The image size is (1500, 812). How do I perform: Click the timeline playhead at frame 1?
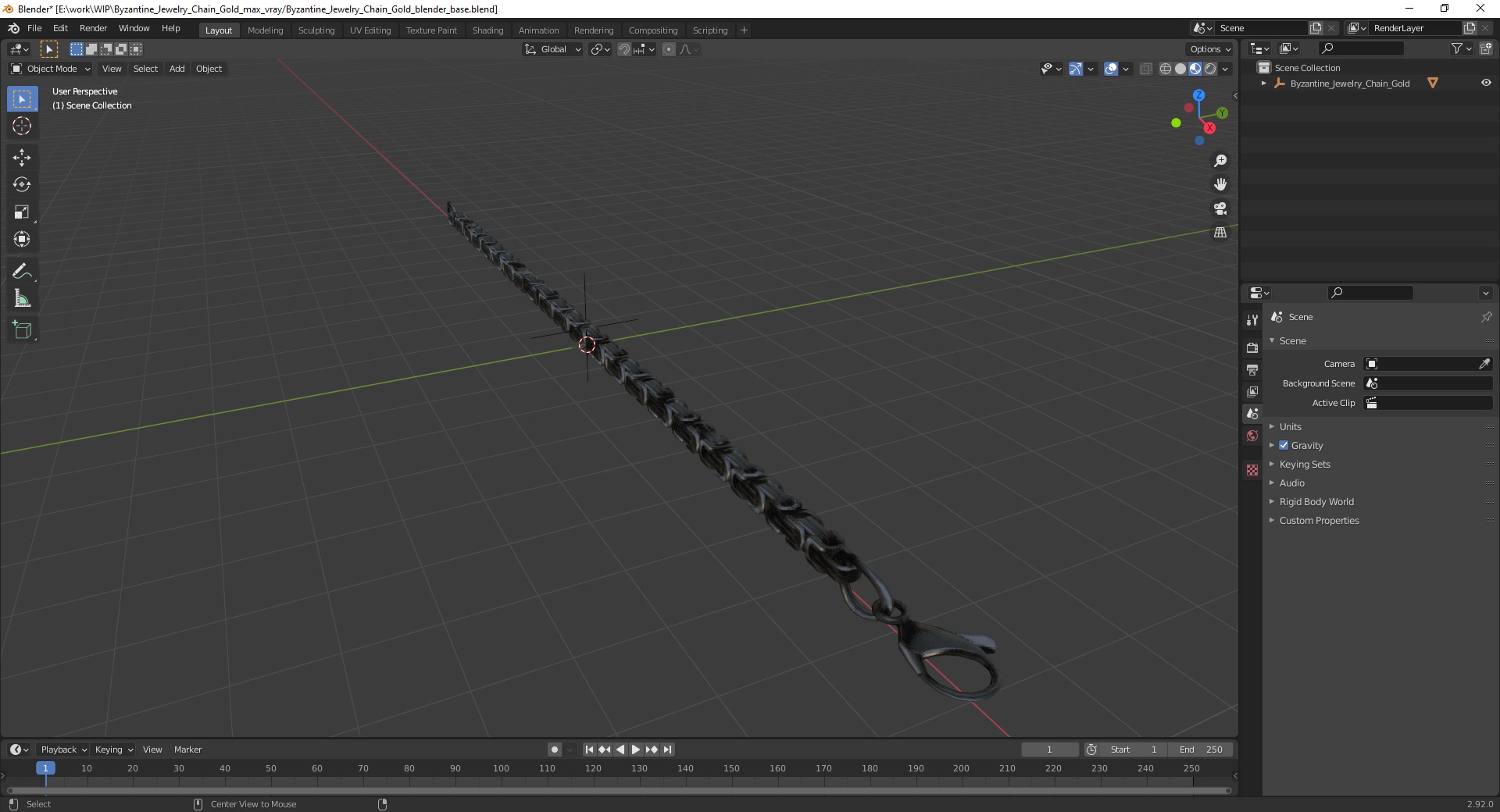click(45, 768)
